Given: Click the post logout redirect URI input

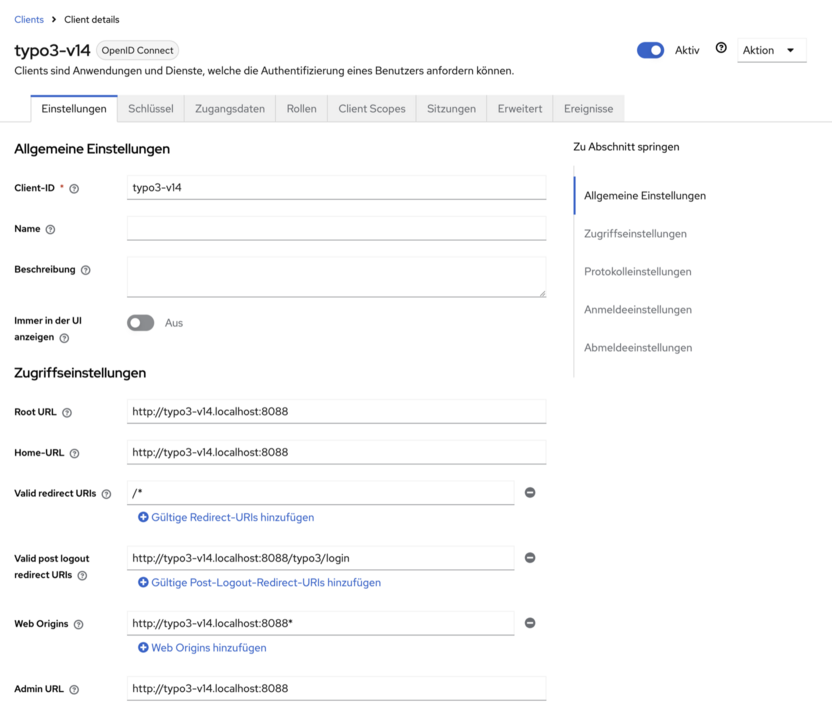Looking at the screenshot, I should coord(320,558).
